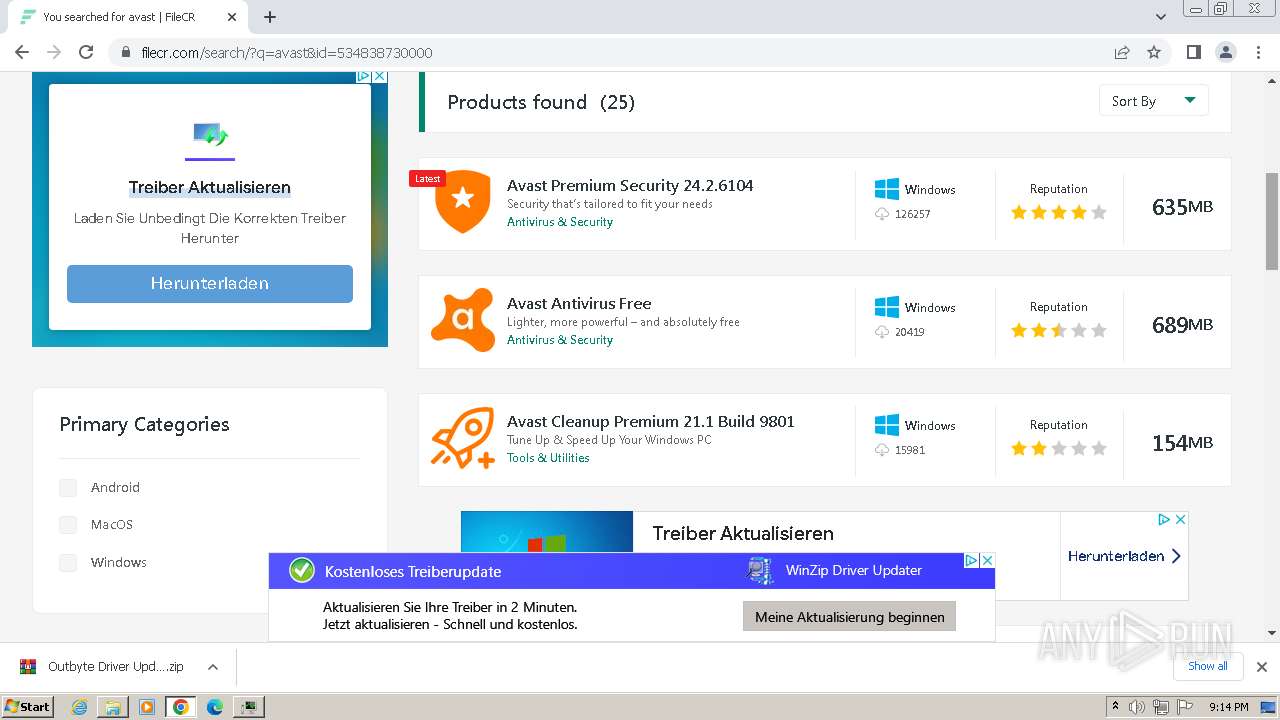The height and width of the screenshot is (720, 1280).
Task: Click the 154MB size text
Action: 1182,443
